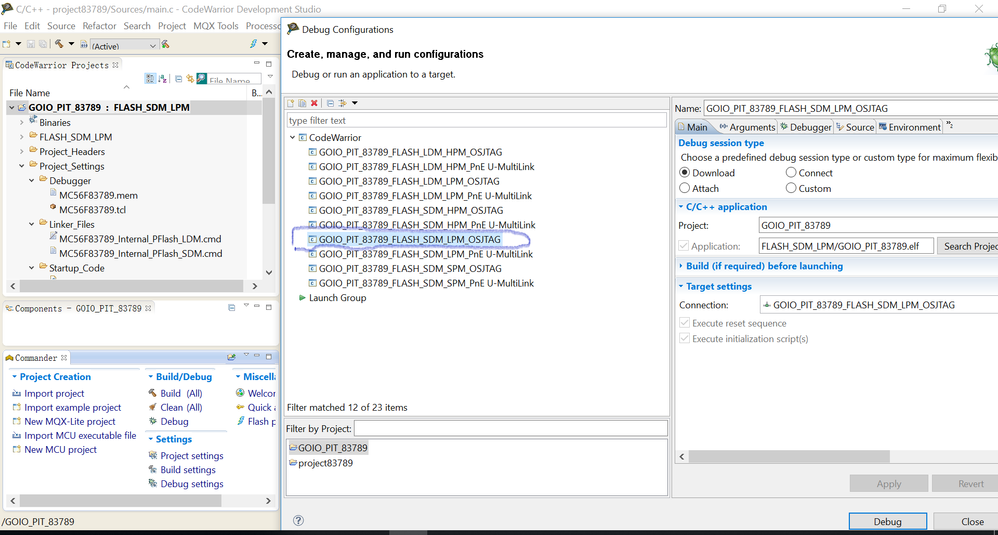Click the alphabetical sort icon in CodeWarrior Projects
Image resolution: width=998 pixels, height=535 pixels.
click(162, 78)
